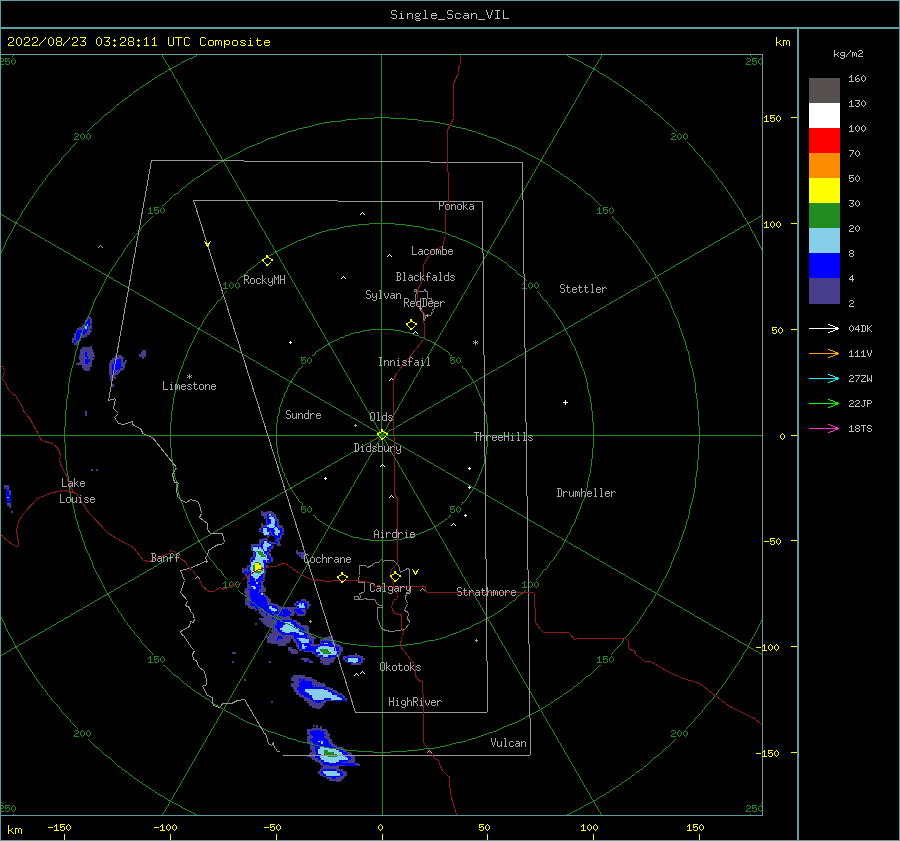The width and height of the screenshot is (900, 841).
Task: Click the Innisfail label
Action: 404,362
